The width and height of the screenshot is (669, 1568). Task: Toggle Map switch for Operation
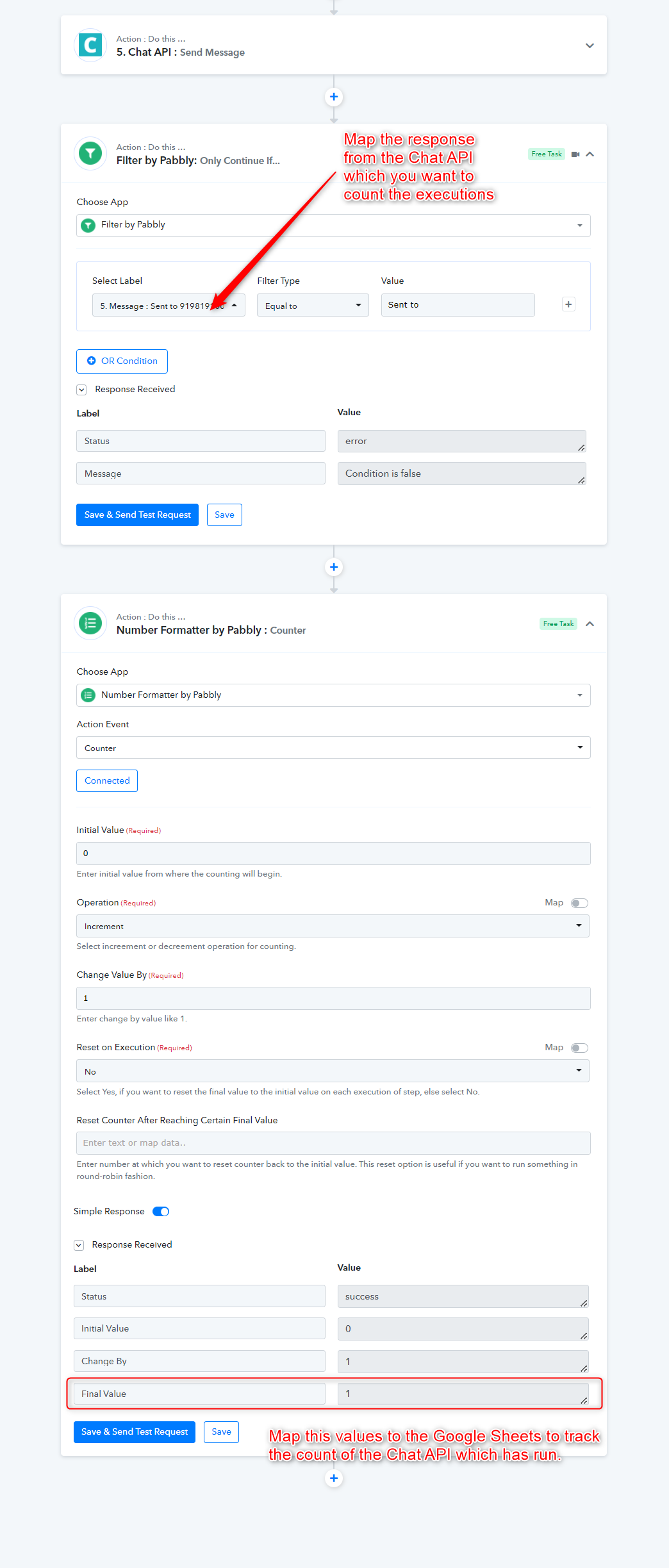point(579,903)
